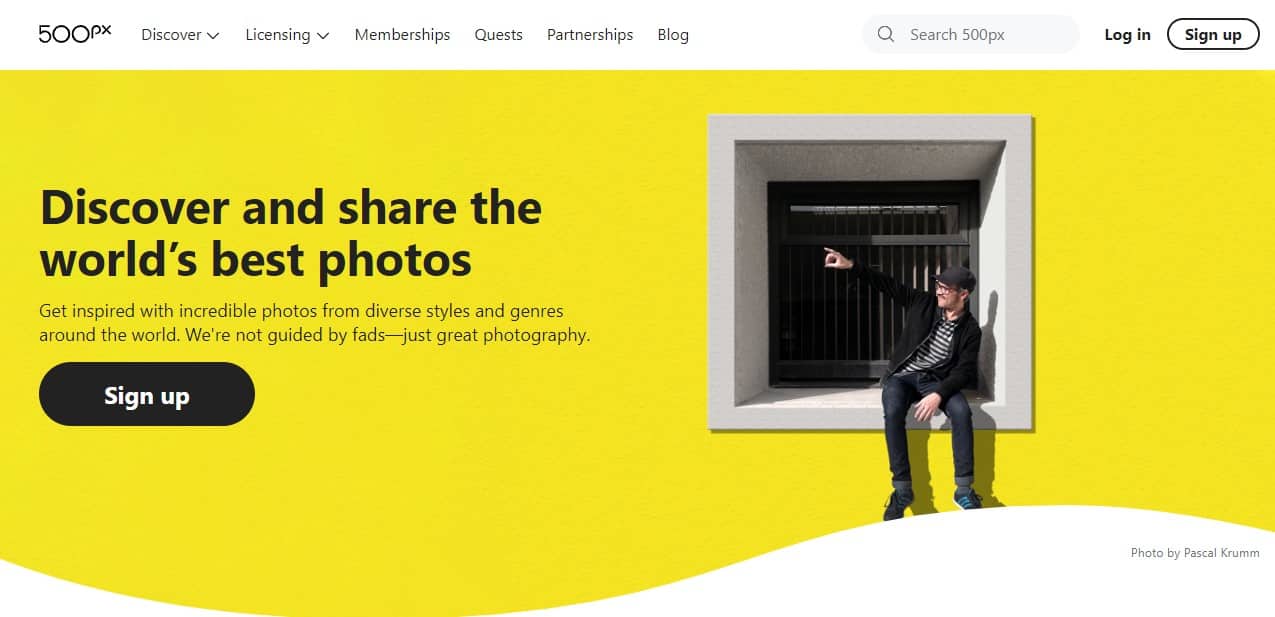Click the Log in link
Image resolution: width=1275 pixels, height=617 pixels.
point(1127,34)
